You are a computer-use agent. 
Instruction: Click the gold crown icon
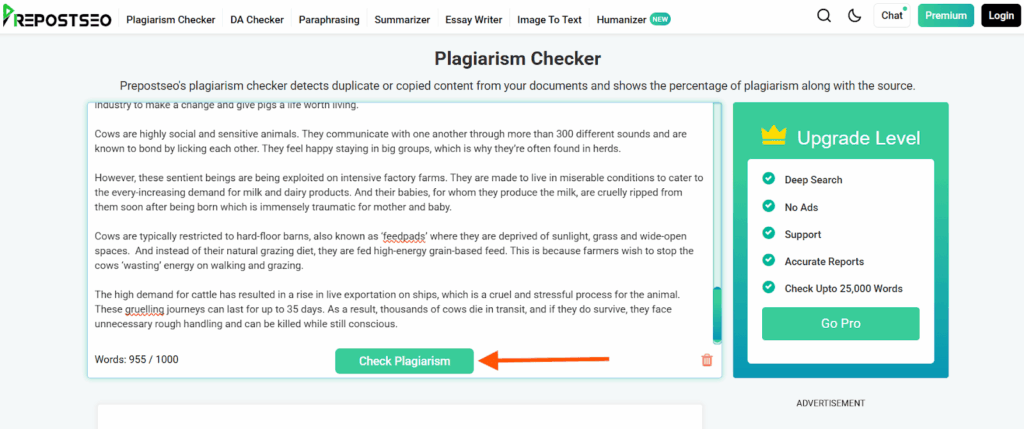tap(774, 136)
